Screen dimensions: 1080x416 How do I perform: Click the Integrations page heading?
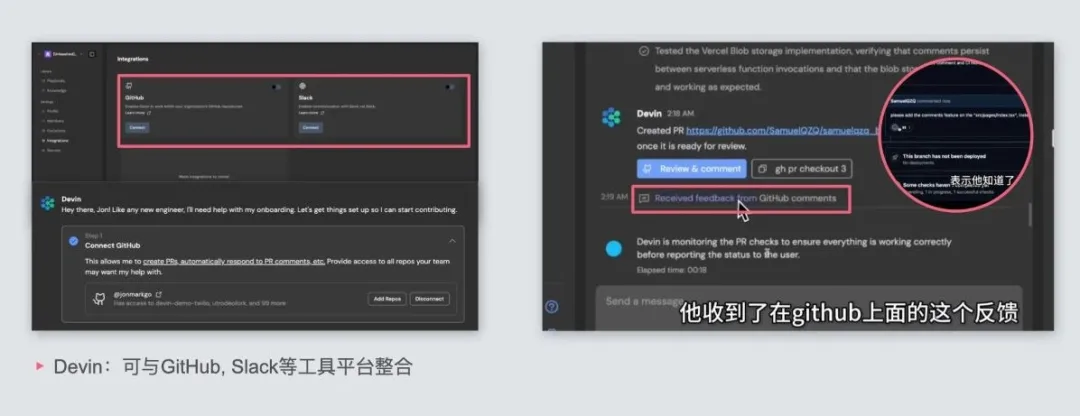[133, 59]
